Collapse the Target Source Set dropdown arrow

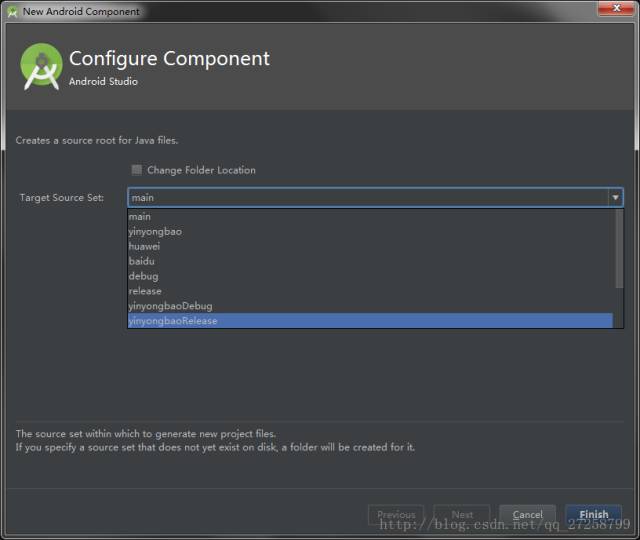(x=615, y=198)
